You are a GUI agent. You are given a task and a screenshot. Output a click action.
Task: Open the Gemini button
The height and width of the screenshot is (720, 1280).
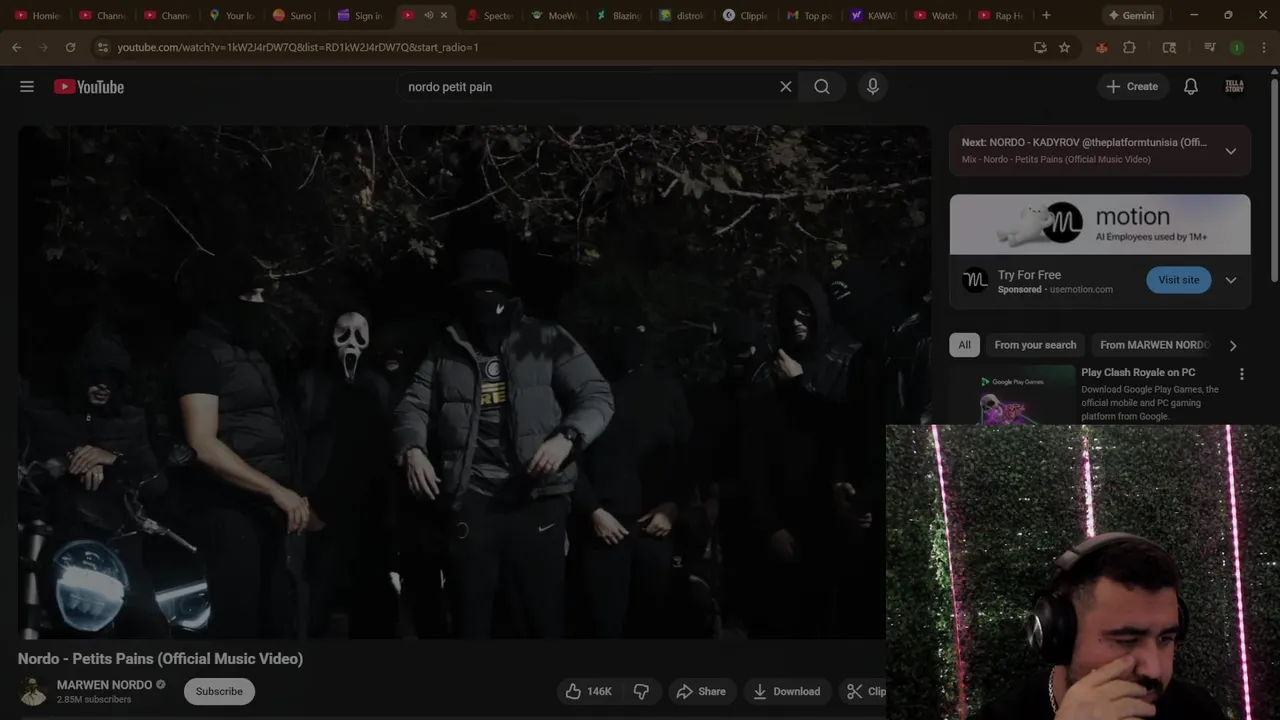[x=1130, y=15]
